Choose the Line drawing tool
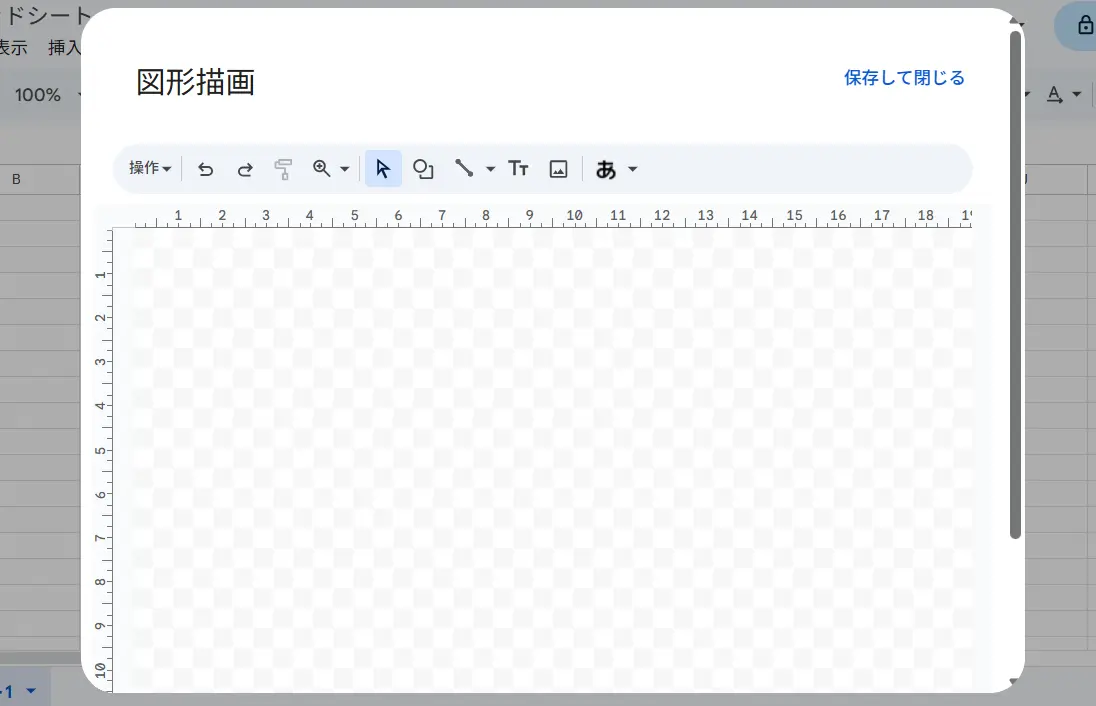Screen dimensions: 1096x706 (x=464, y=169)
